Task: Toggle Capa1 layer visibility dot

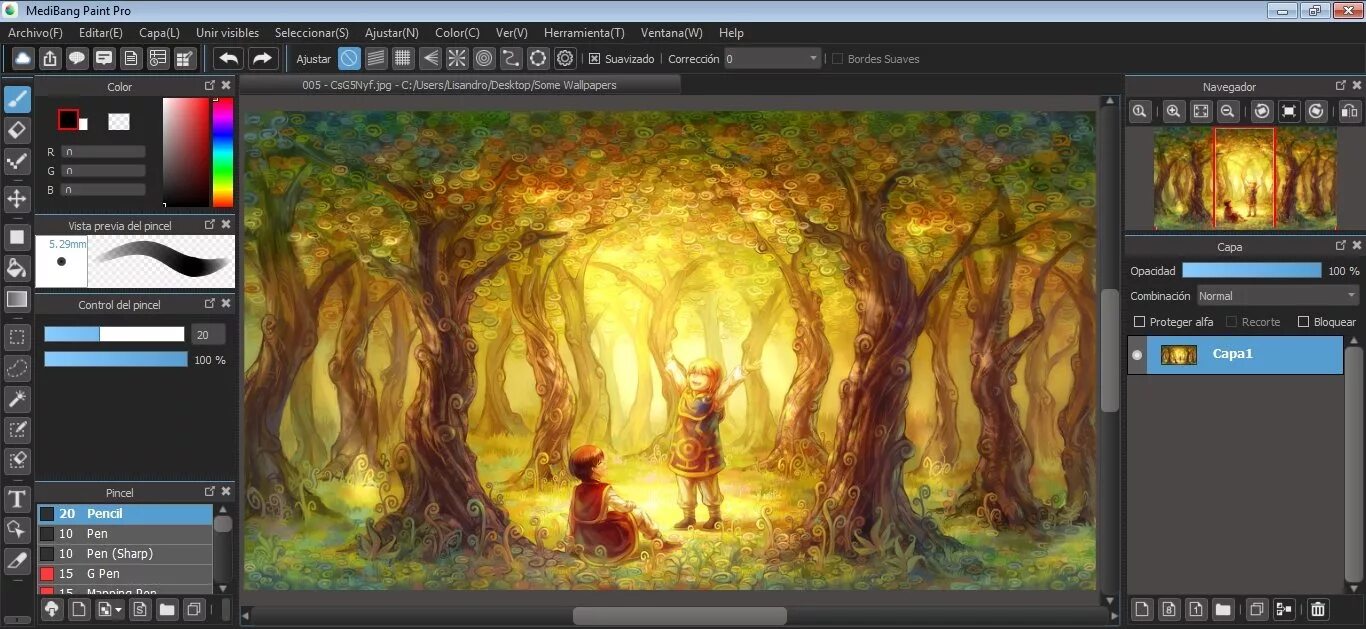Action: point(1137,355)
